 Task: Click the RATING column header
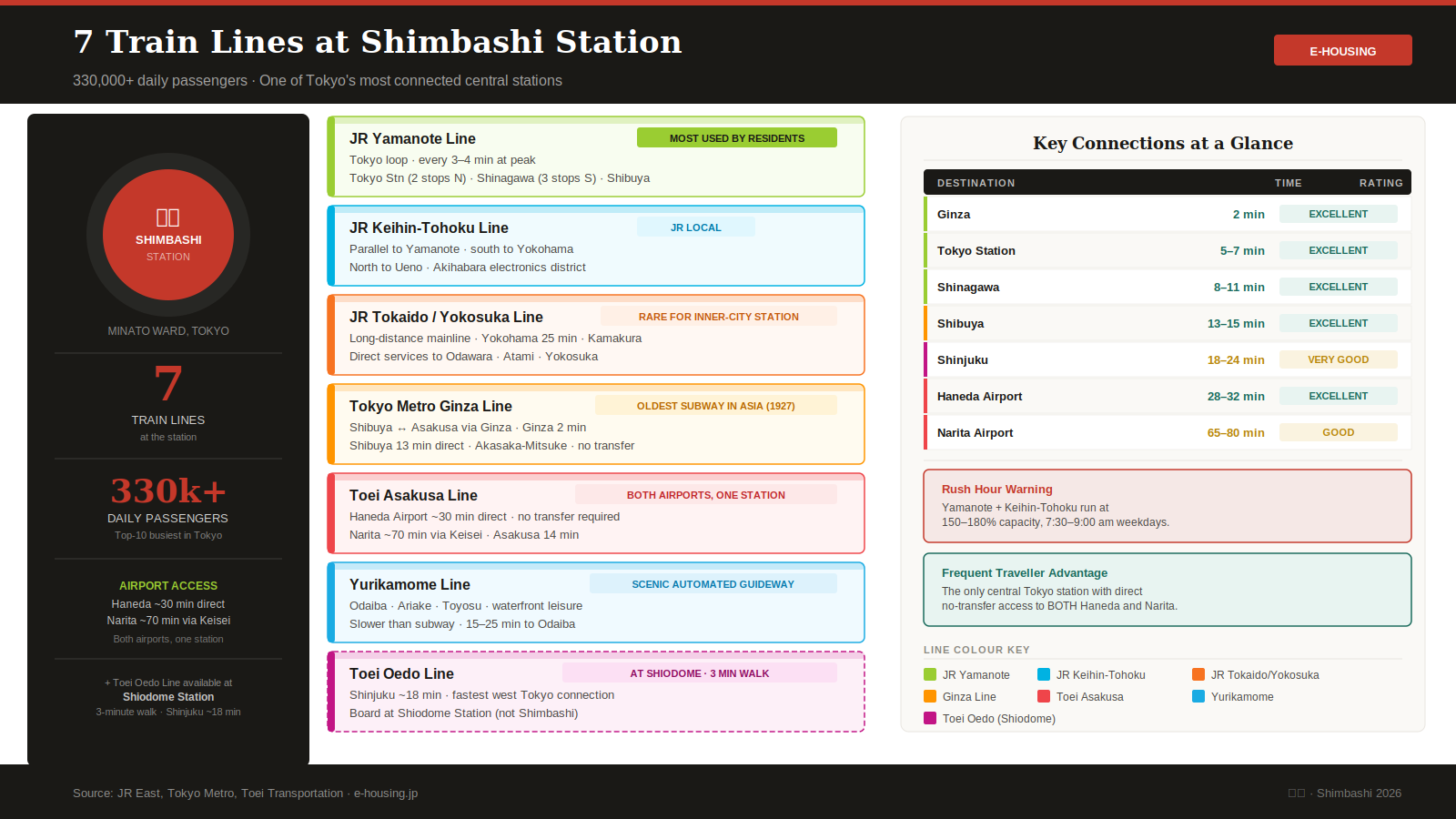1381,183
